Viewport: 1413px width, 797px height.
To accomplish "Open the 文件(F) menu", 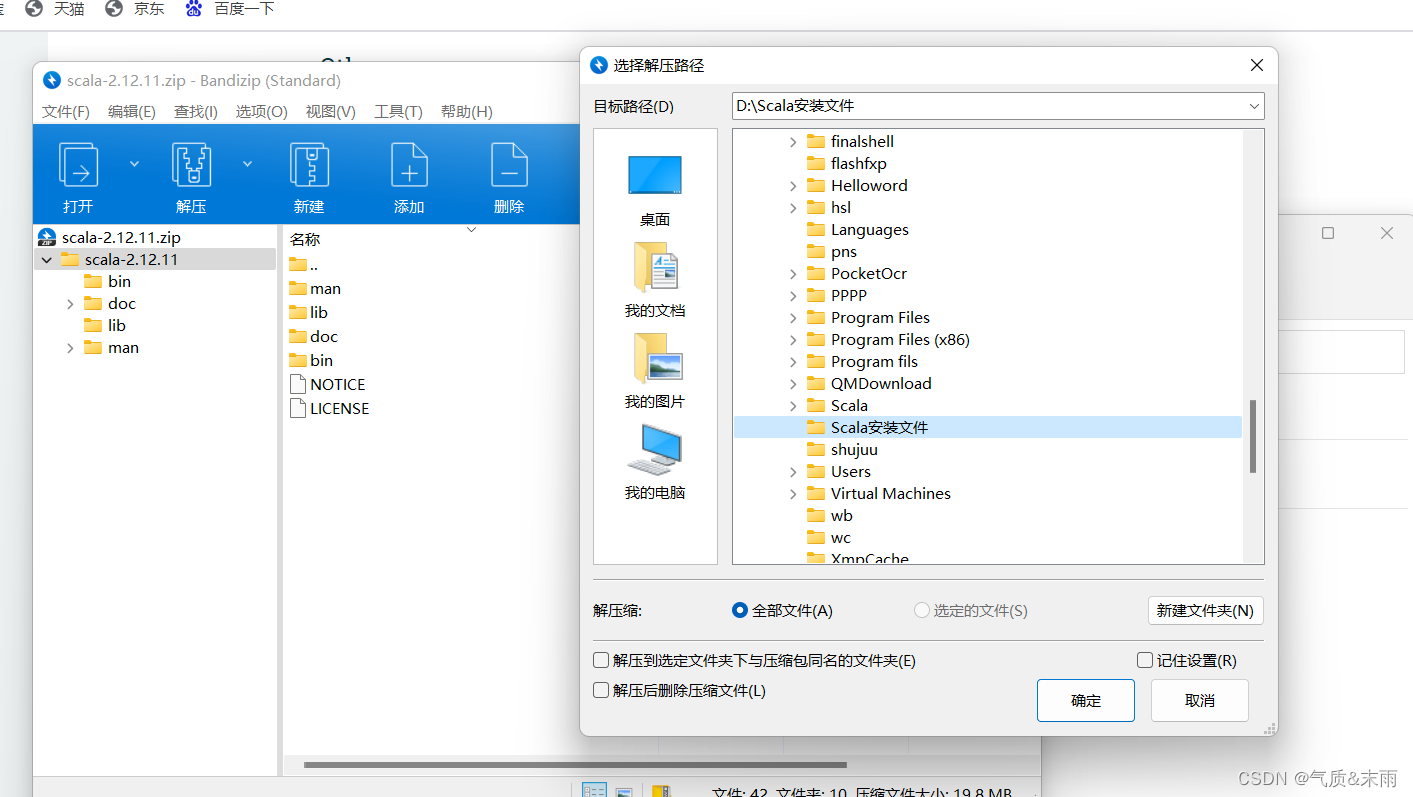I will [x=66, y=111].
